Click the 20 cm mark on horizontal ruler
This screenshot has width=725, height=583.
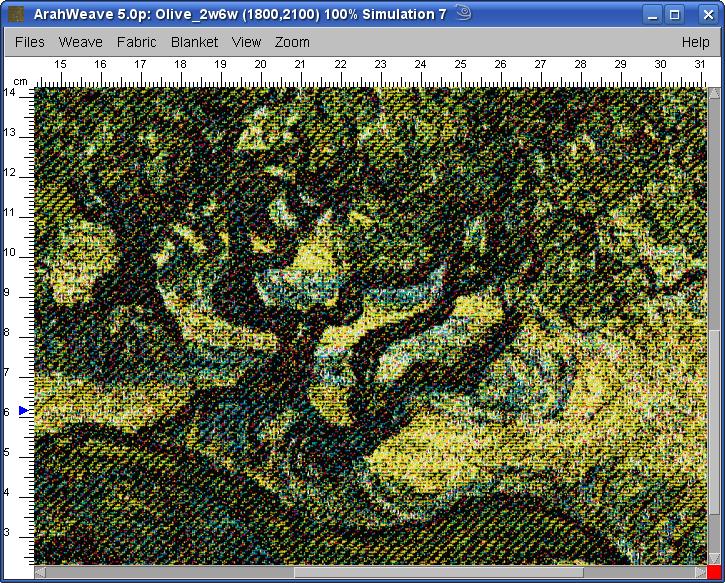pos(261,64)
